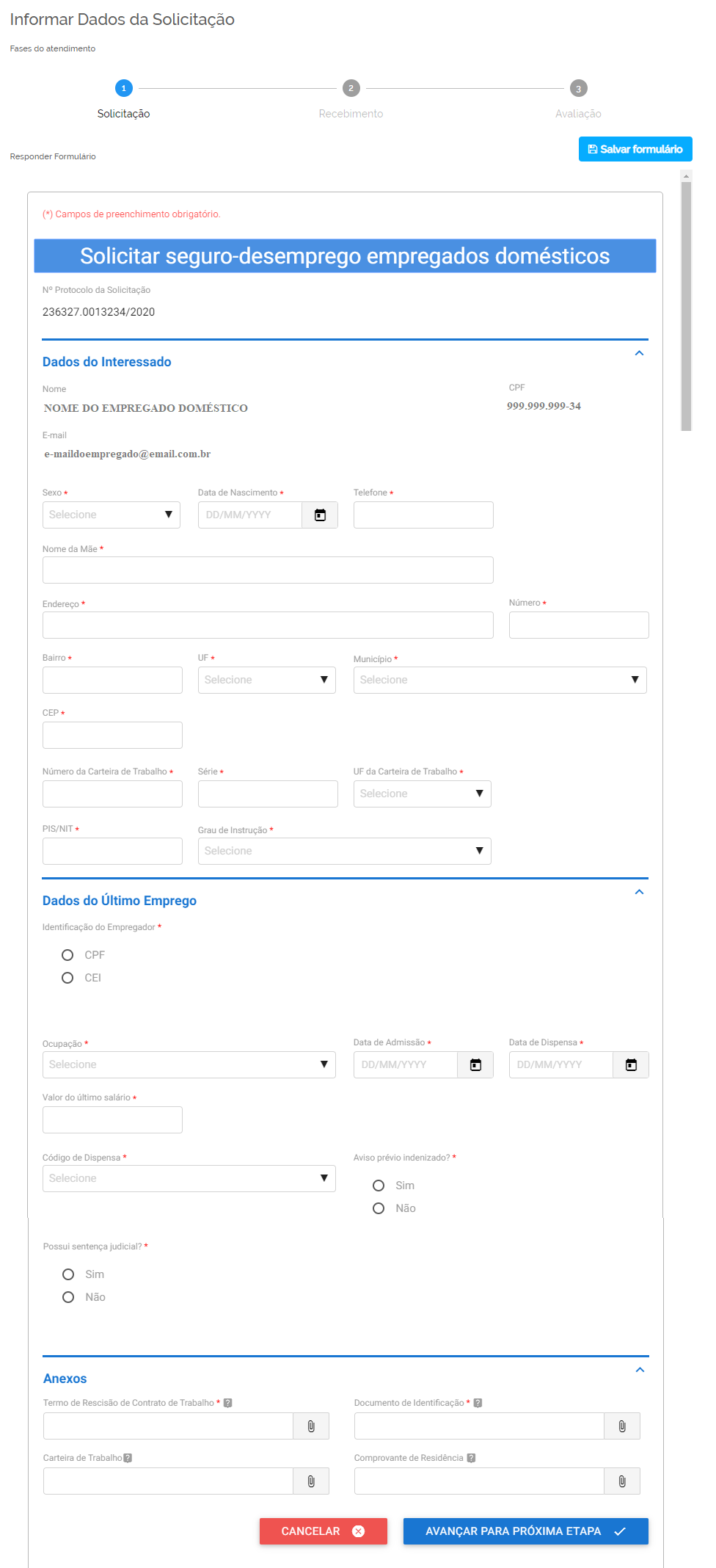Go to step 3 Avaliação
This screenshot has width=716, height=1568.
tap(578, 89)
